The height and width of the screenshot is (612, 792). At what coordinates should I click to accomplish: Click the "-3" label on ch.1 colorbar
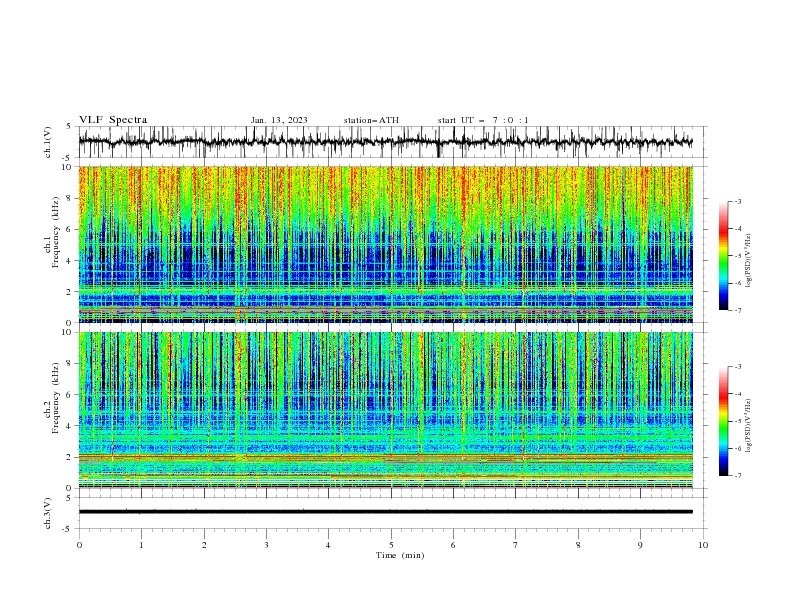[737, 201]
